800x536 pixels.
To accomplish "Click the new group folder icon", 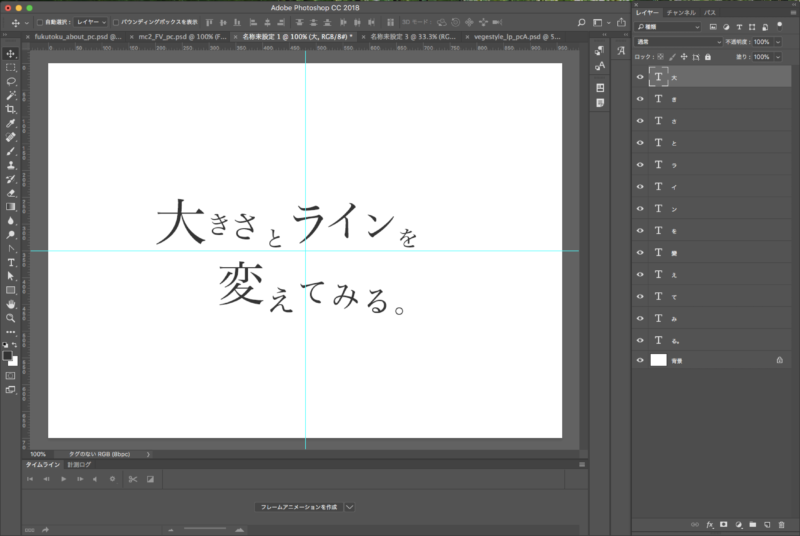I will [x=753, y=524].
